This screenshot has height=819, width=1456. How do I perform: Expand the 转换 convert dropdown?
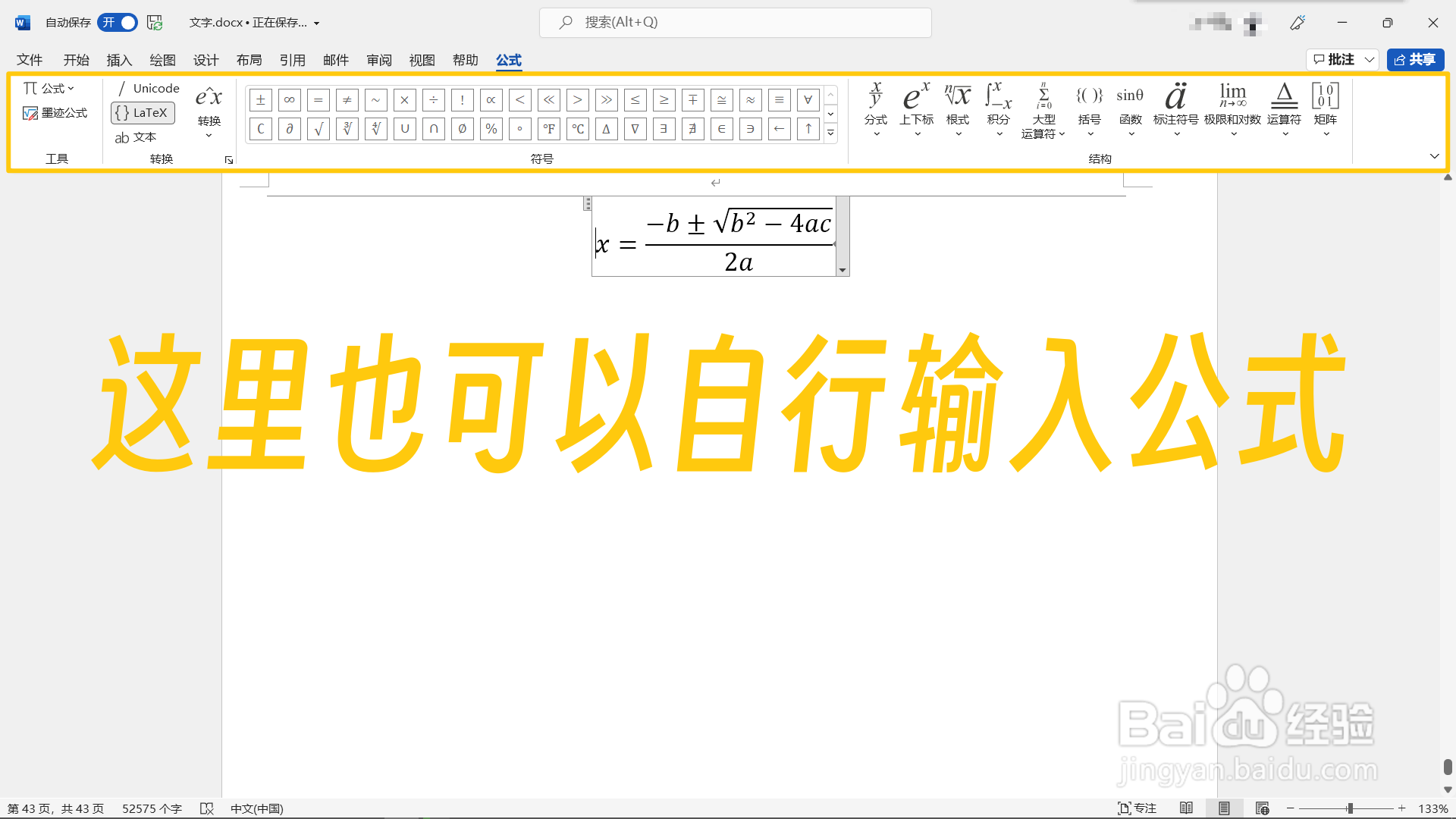tap(209, 111)
